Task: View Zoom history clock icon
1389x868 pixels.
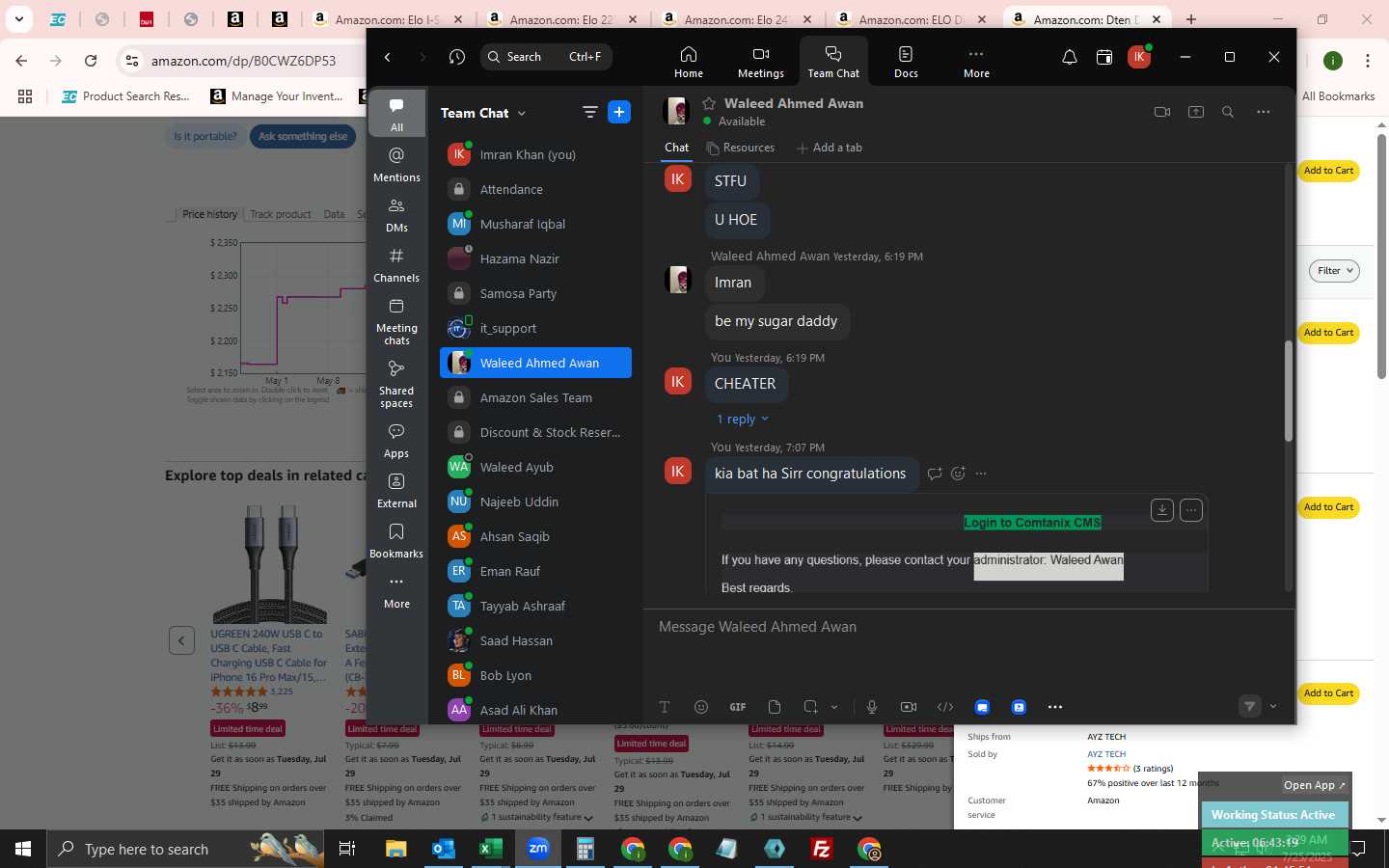Action: pos(457,57)
